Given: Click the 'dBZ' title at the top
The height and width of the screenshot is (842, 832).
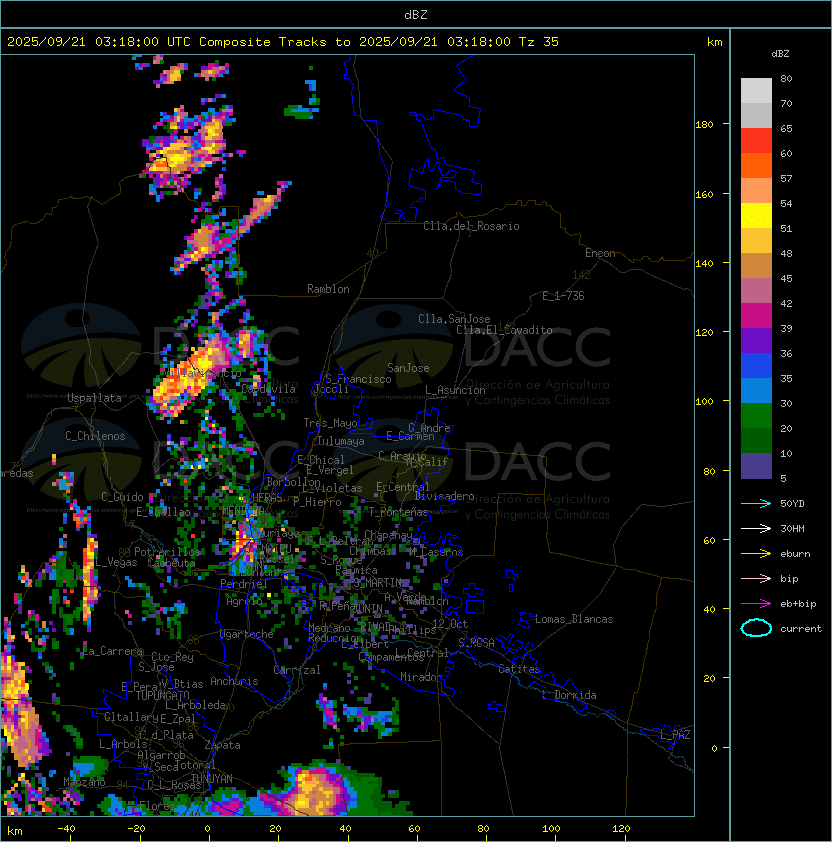Looking at the screenshot, I should point(416,14).
